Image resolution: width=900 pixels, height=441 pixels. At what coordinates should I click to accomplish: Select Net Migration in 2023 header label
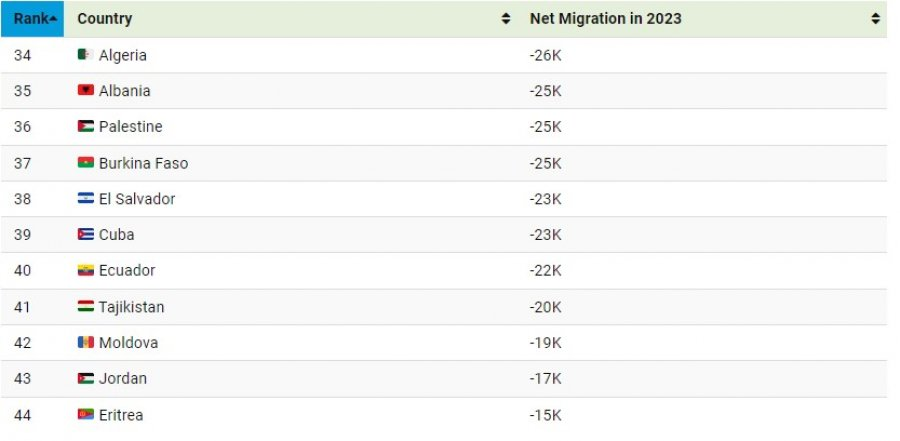tap(606, 18)
